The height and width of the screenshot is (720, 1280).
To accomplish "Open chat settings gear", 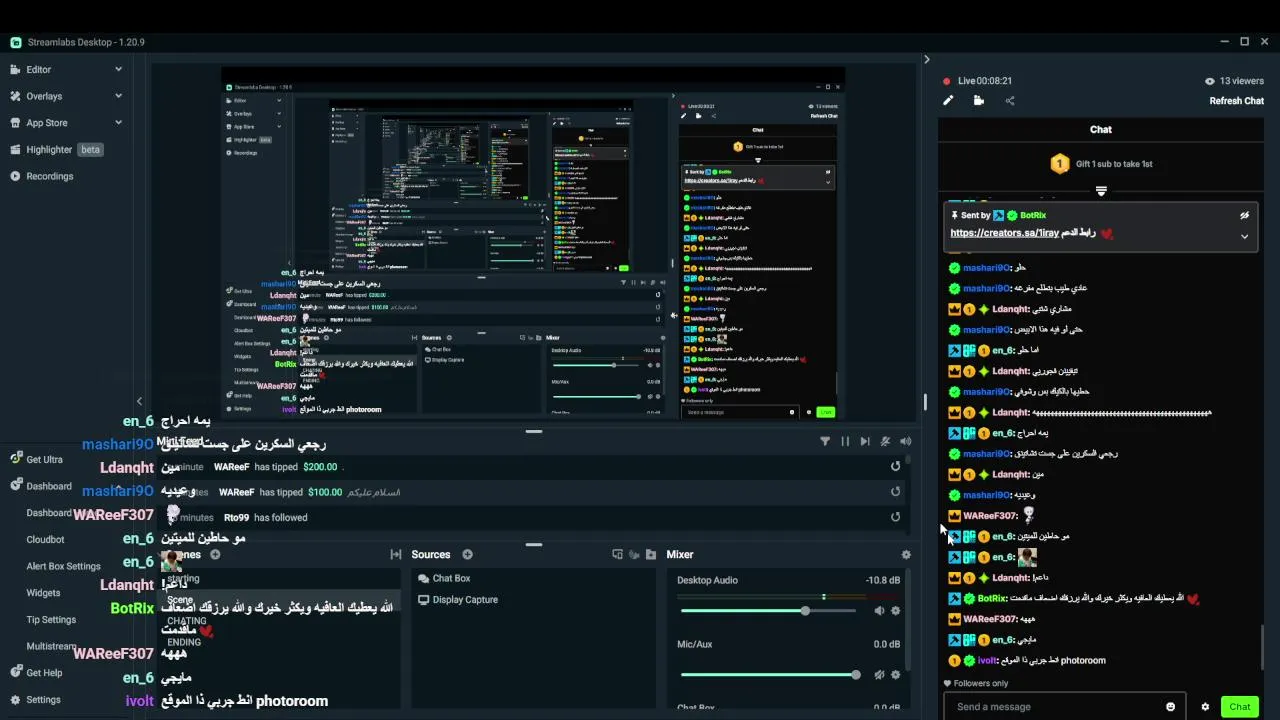I will click(x=1205, y=707).
